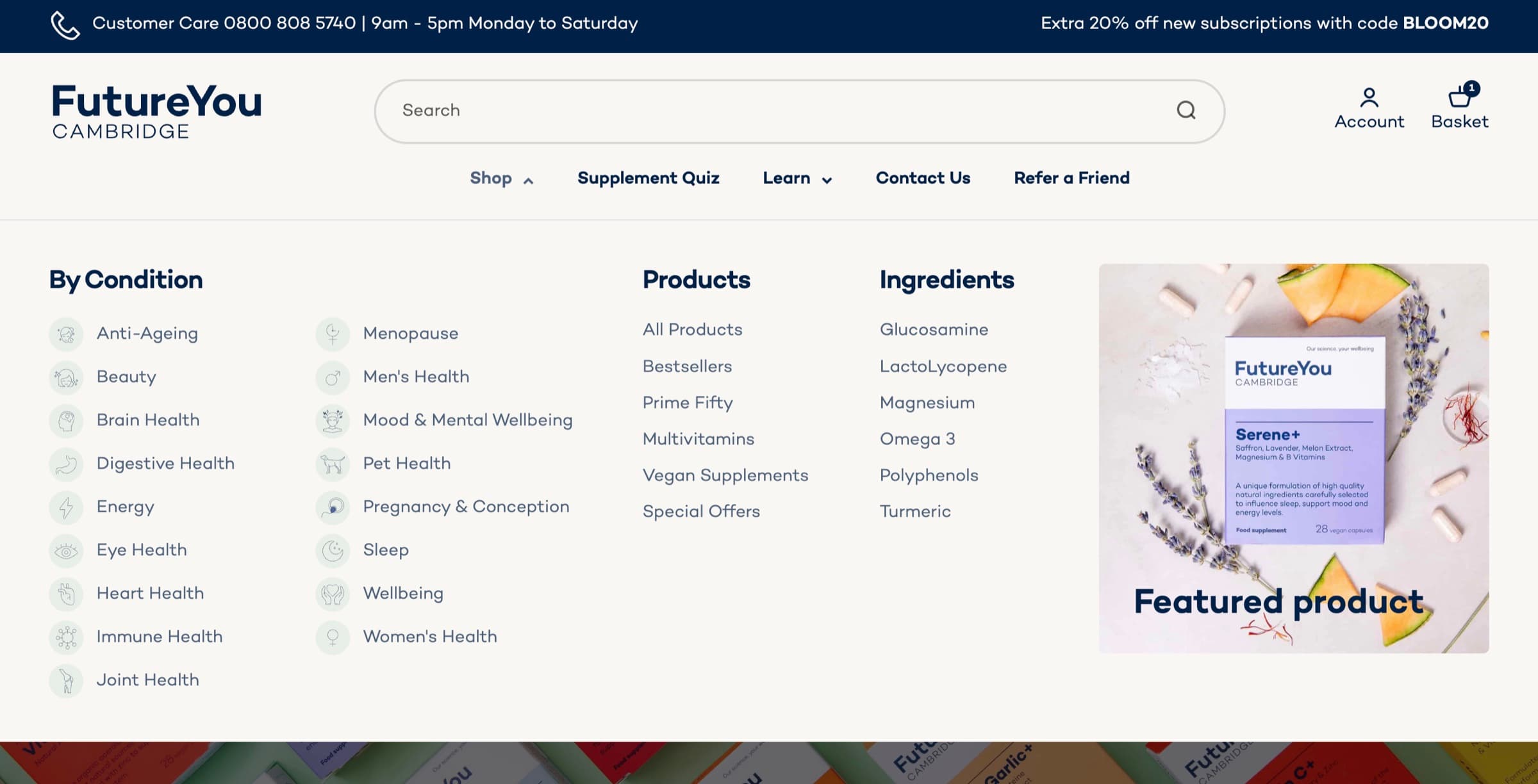
Task: Click inside the Search input field
Action: click(799, 111)
